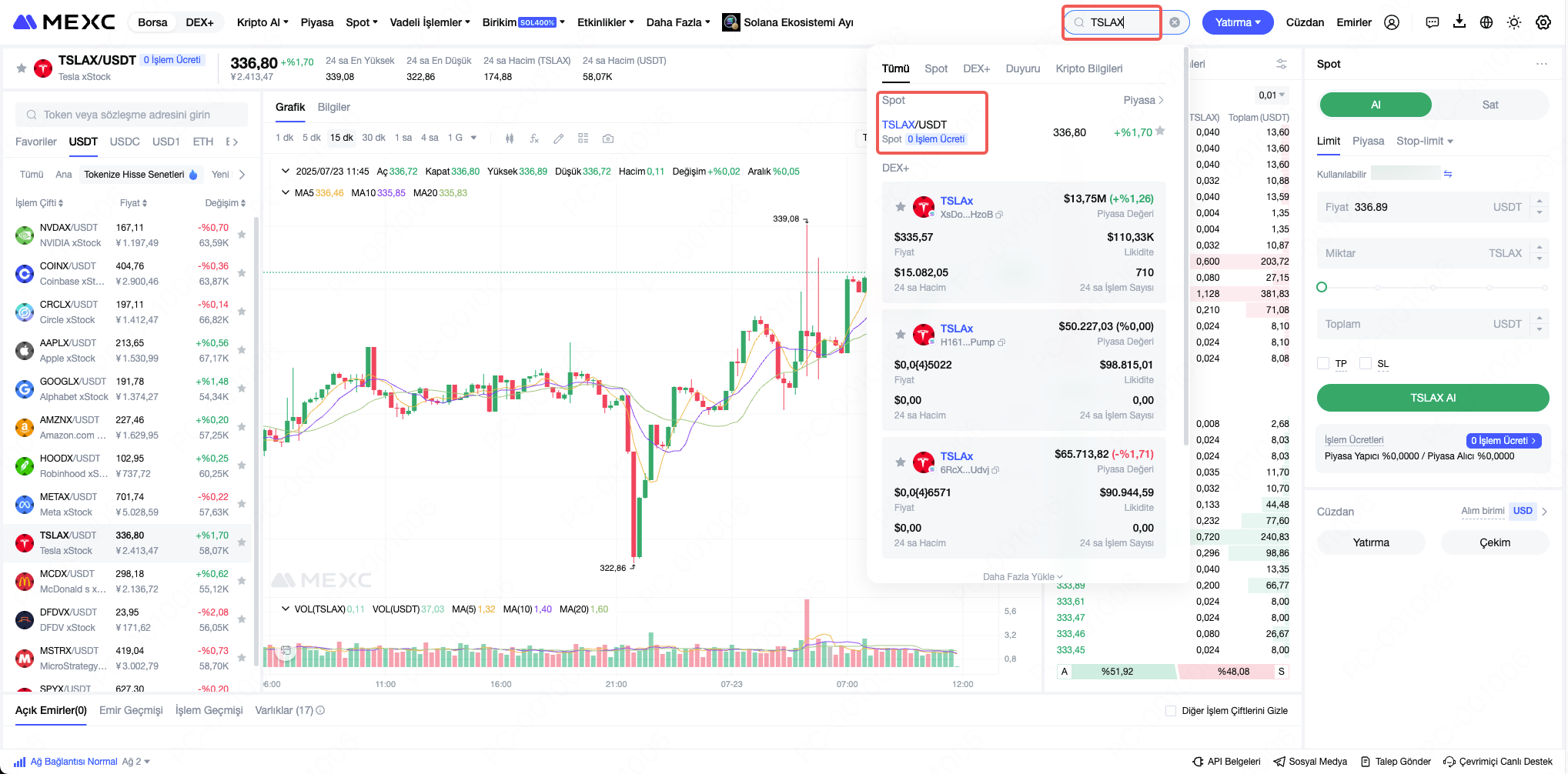1568x774 pixels.
Task: Click the Varlıklar info icon
Action: pyautogui.click(x=320, y=710)
